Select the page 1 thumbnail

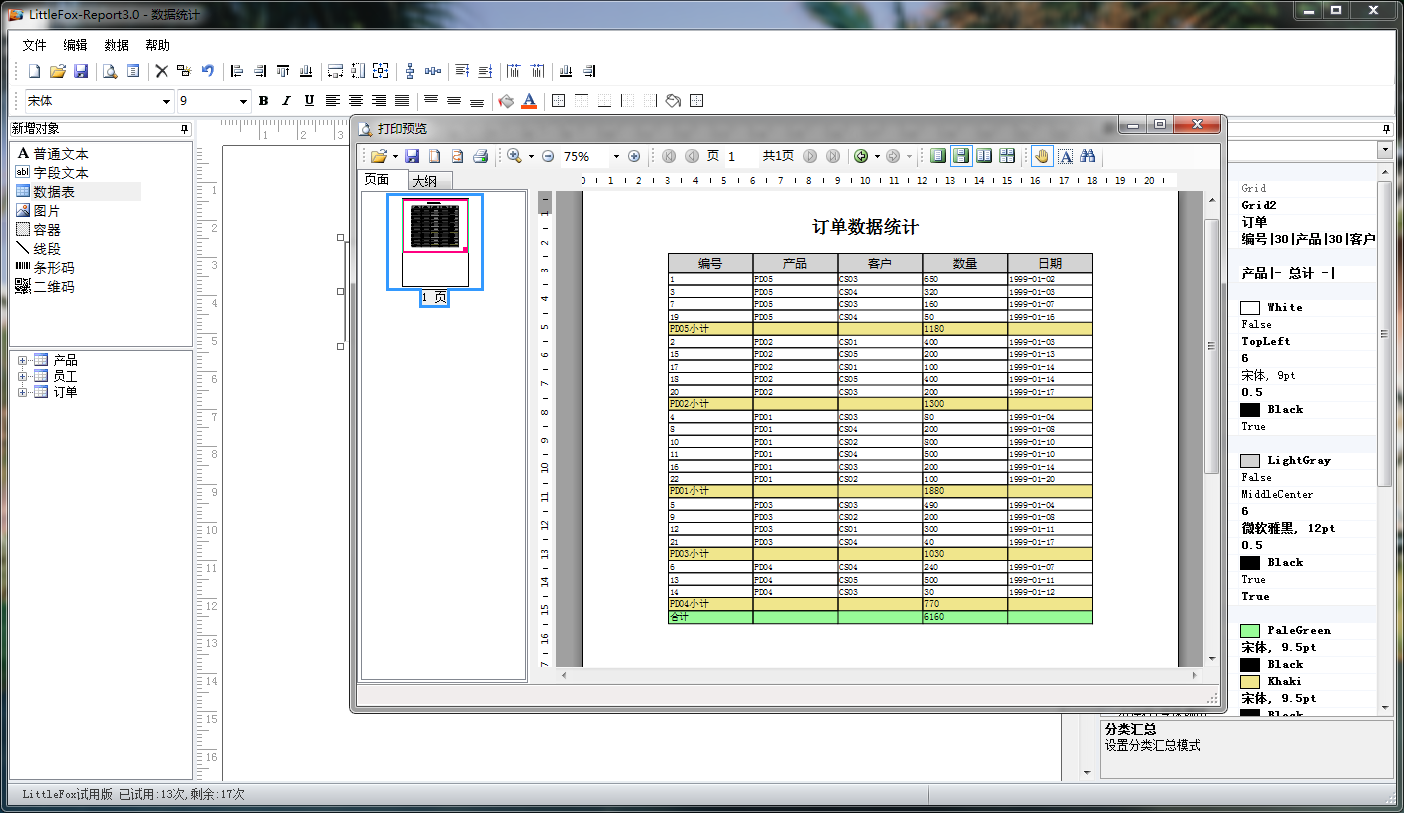click(435, 243)
